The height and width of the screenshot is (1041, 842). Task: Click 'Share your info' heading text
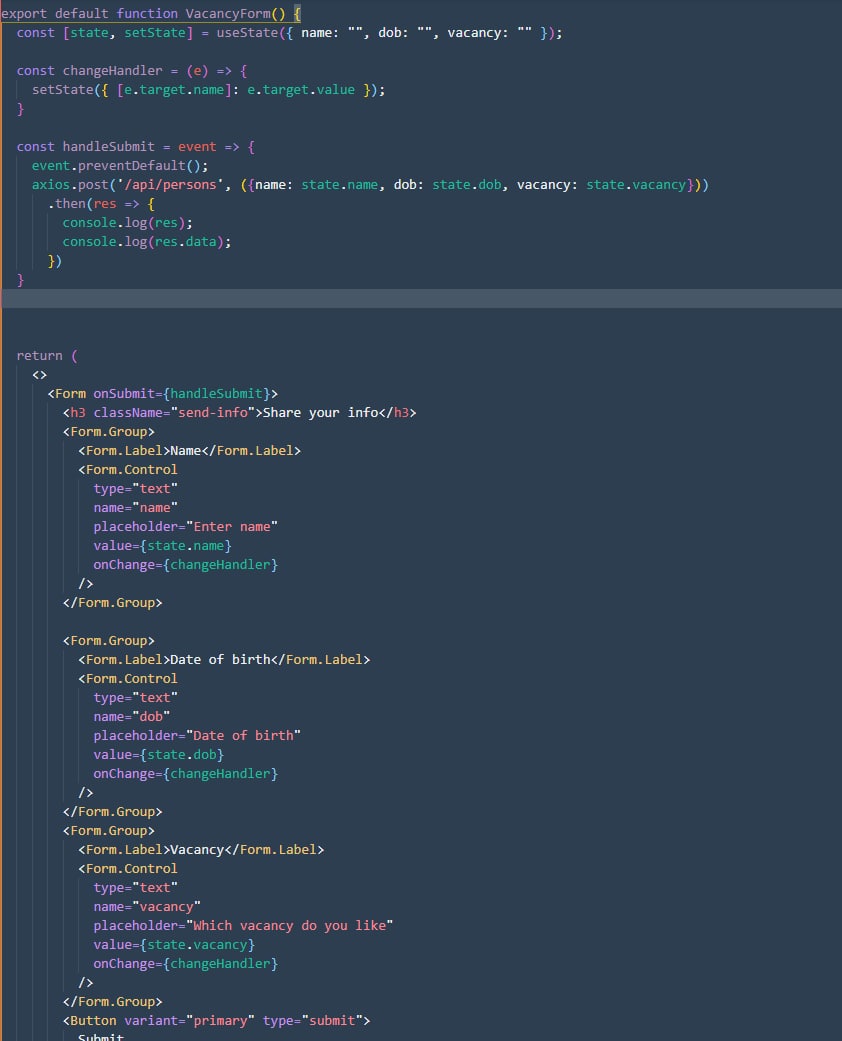pos(321,413)
